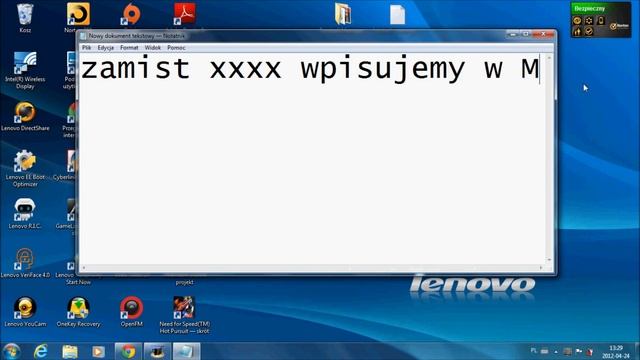
Task: Open the Edycja menu in Notatnik
Action: tap(106, 48)
